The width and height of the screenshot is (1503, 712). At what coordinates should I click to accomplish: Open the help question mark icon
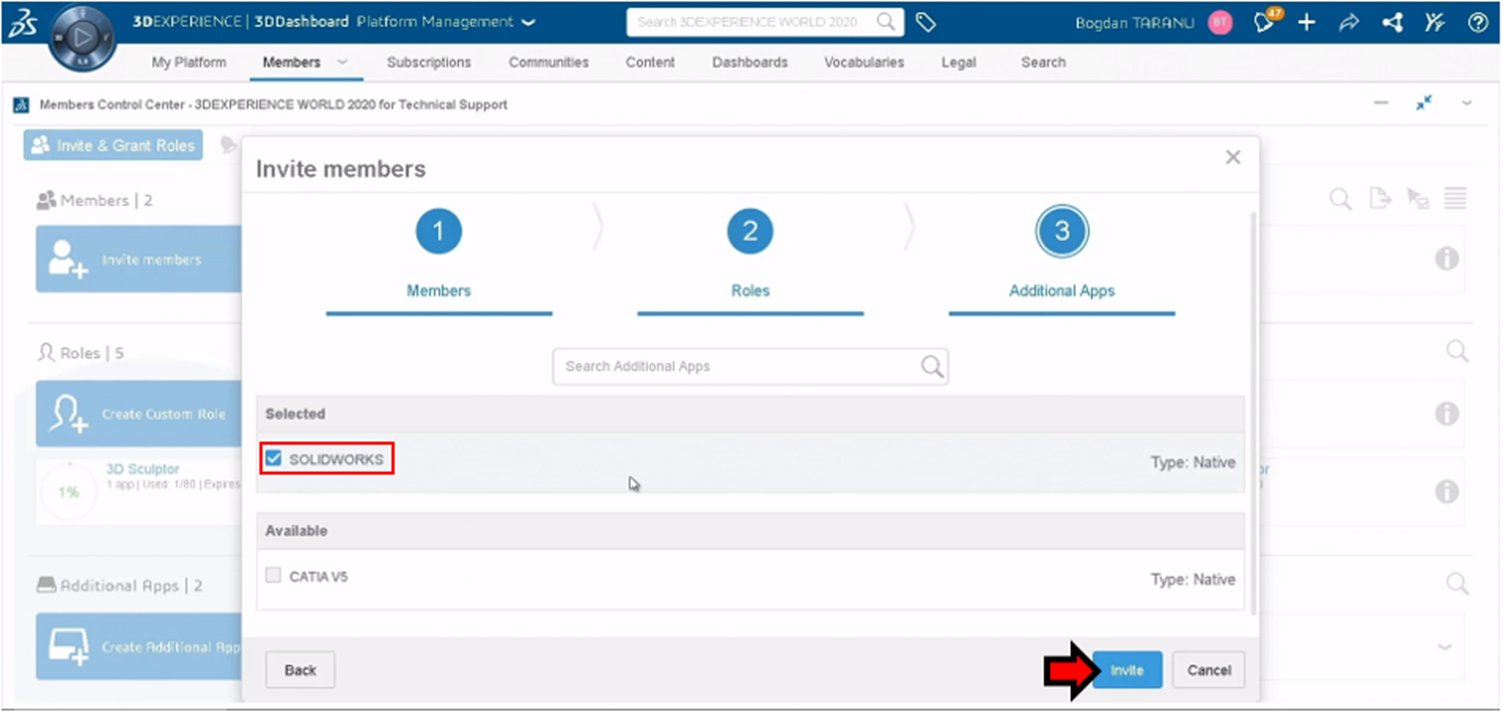click(x=1477, y=22)
